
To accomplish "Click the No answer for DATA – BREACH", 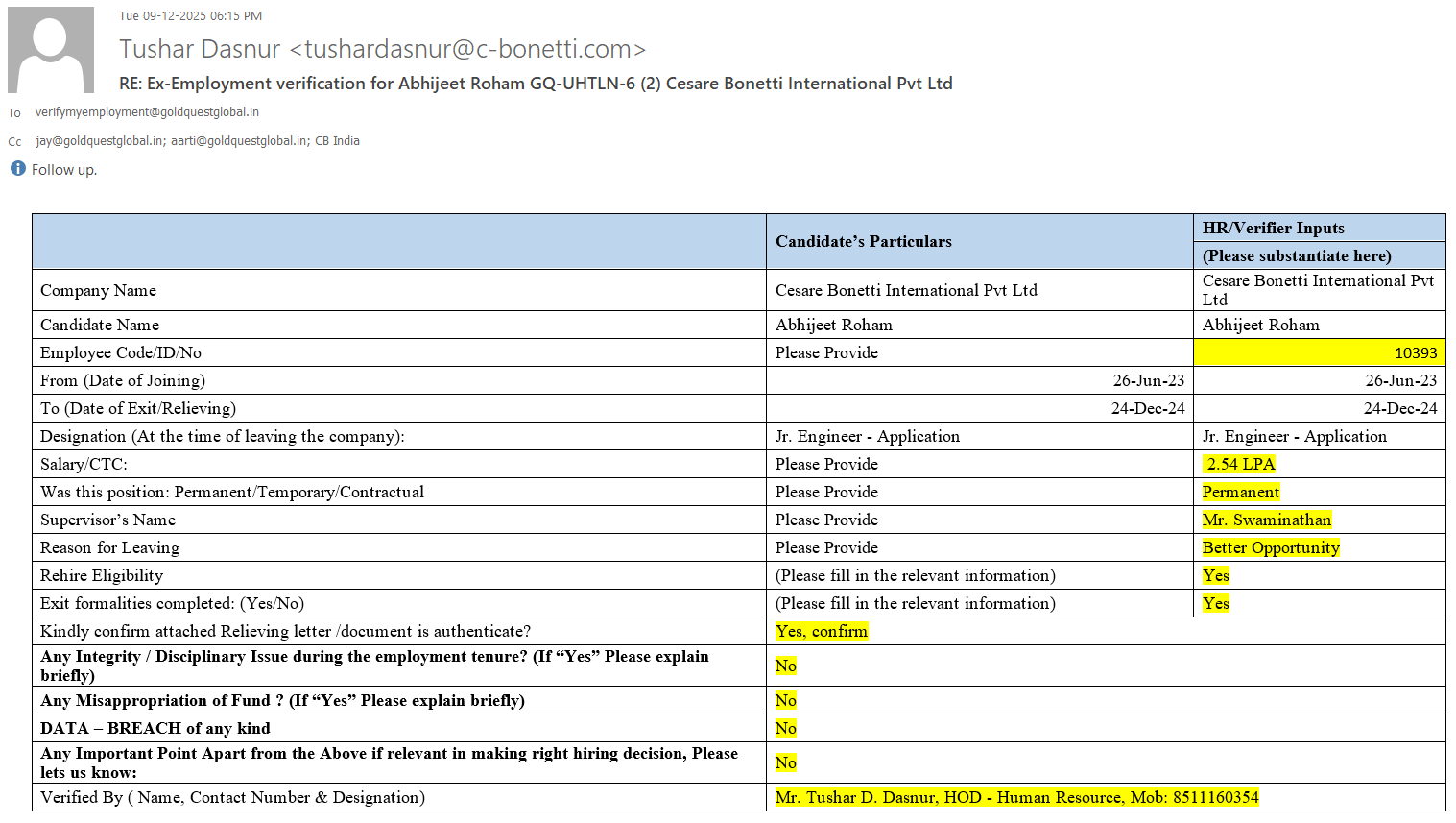I will (x=785, y=729).
